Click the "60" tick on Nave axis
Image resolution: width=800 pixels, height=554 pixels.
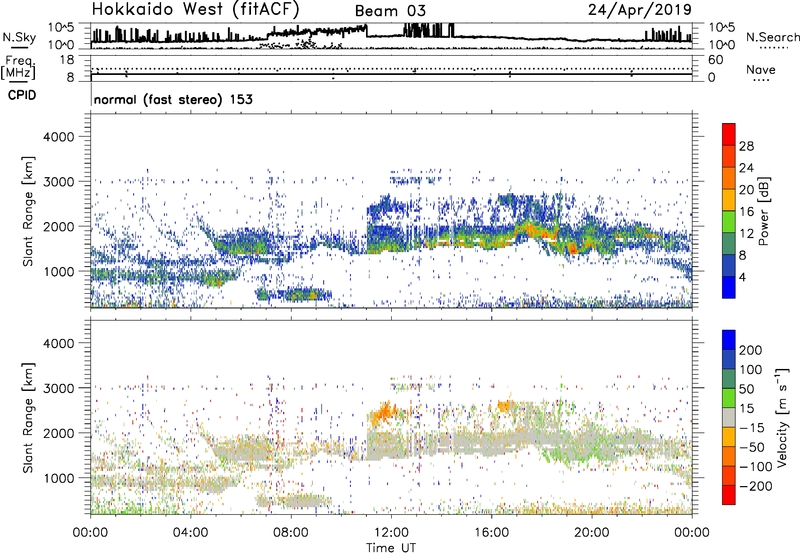pyautogui.click(x=715, y=60)
